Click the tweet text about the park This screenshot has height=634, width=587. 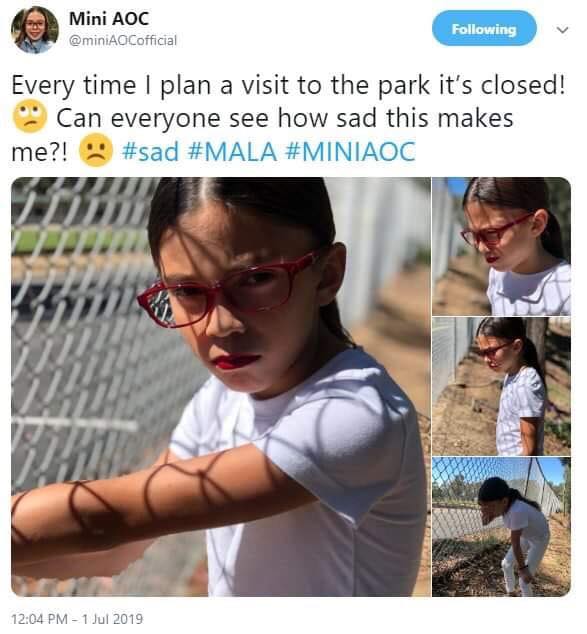(x=289, y=118)
